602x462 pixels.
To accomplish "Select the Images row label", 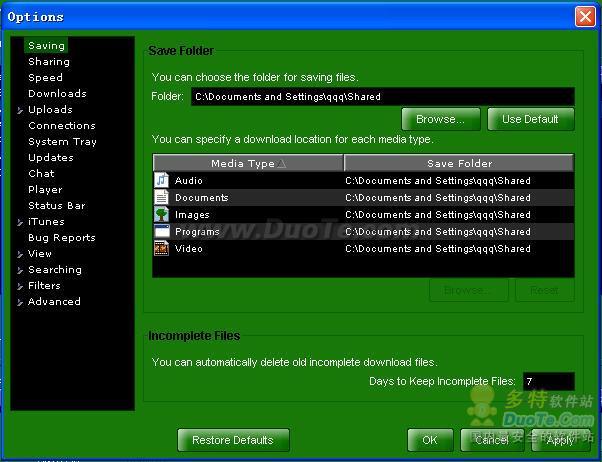I will tap(192, 215).
